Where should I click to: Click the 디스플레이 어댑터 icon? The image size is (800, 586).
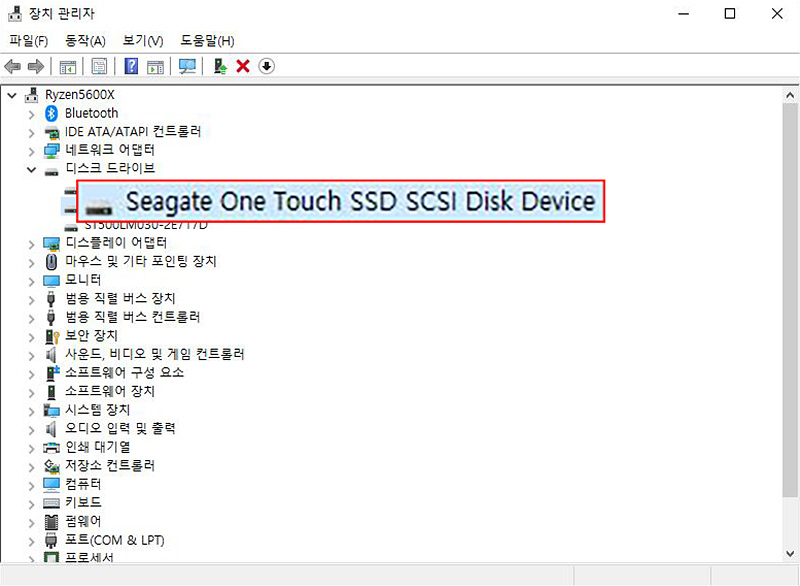(52, 244)
